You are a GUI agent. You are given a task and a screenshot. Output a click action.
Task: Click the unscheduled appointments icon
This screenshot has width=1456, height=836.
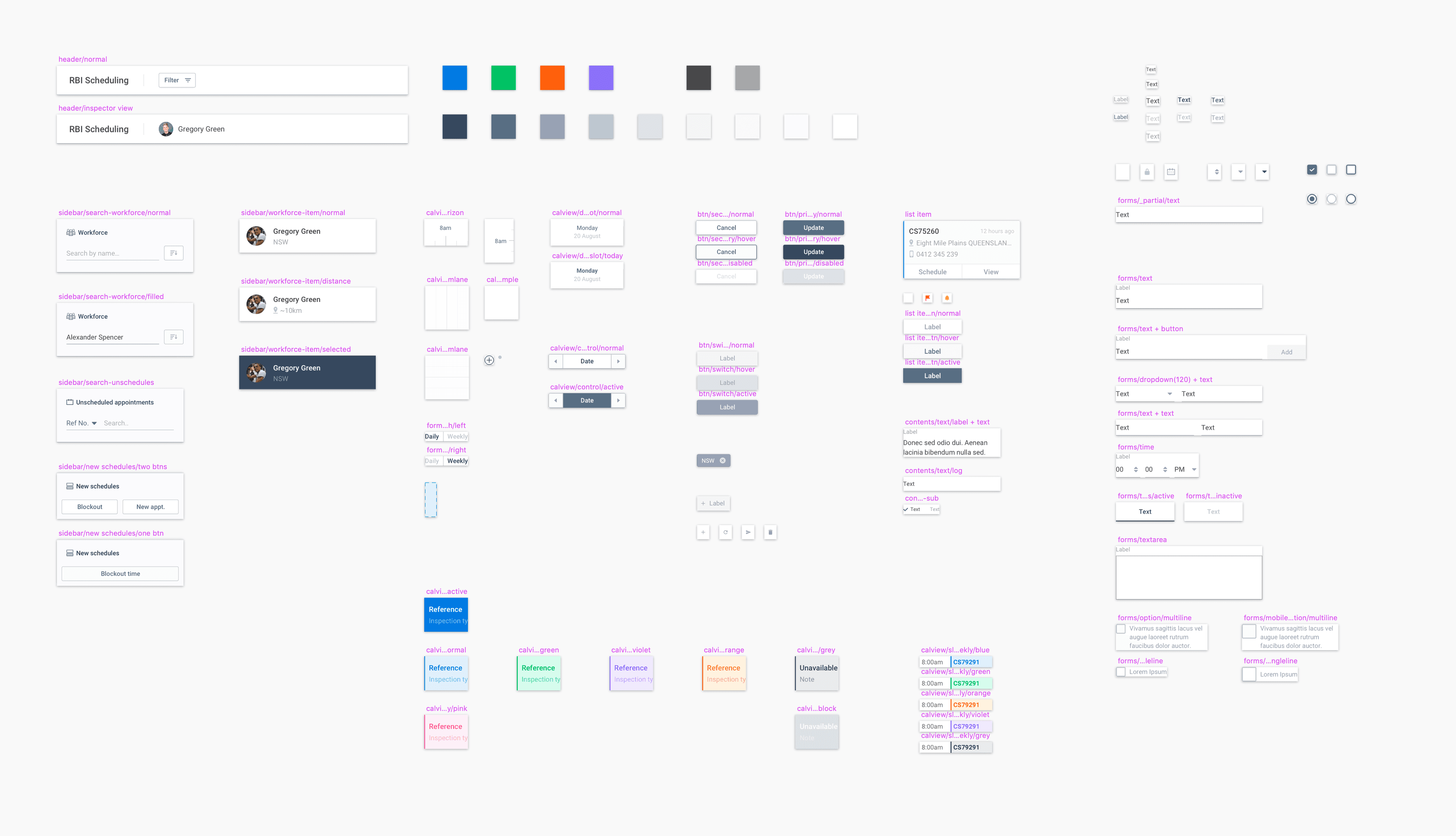pyautogui.click(x=70, y=402)
